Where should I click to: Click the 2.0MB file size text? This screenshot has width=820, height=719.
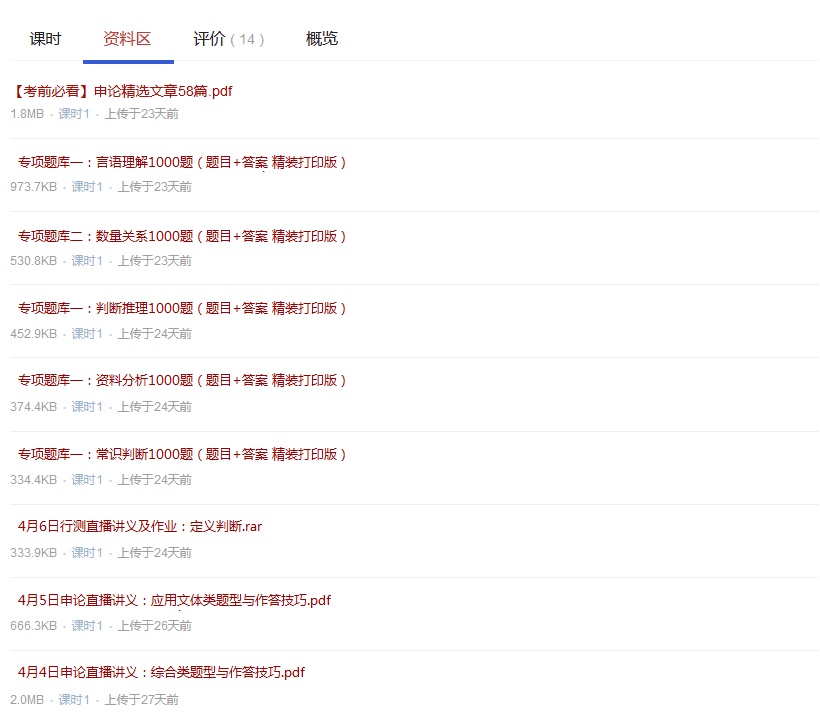pyautogui.click(x=27, y=700)
